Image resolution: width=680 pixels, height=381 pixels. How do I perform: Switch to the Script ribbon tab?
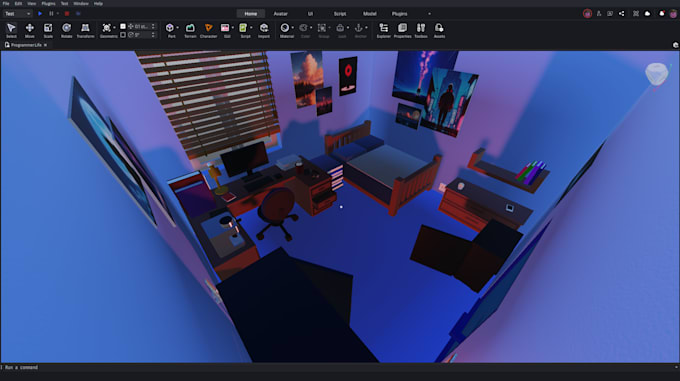tap(340, 14)
